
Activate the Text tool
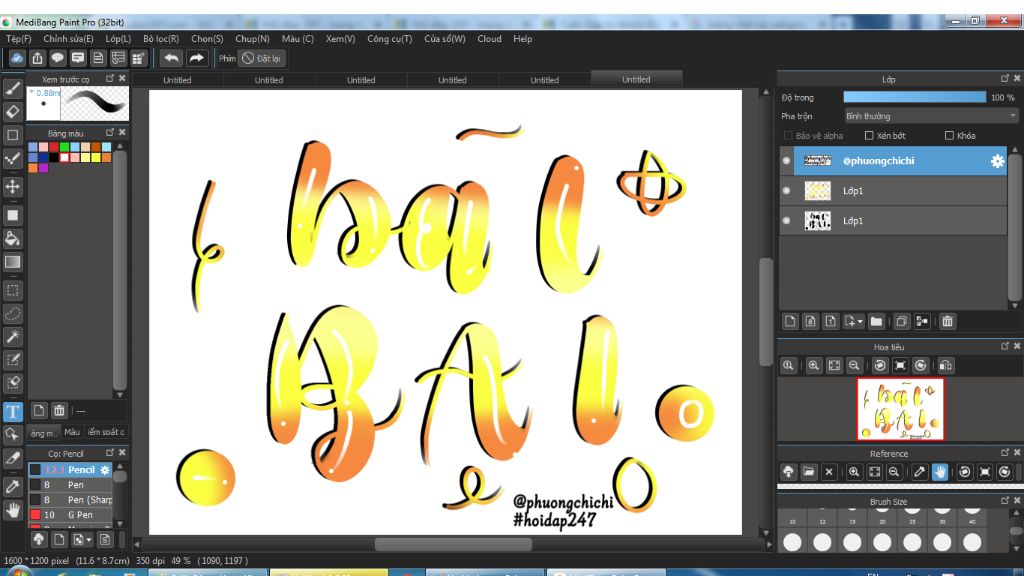pyautogui.click(x=12, y=411)
